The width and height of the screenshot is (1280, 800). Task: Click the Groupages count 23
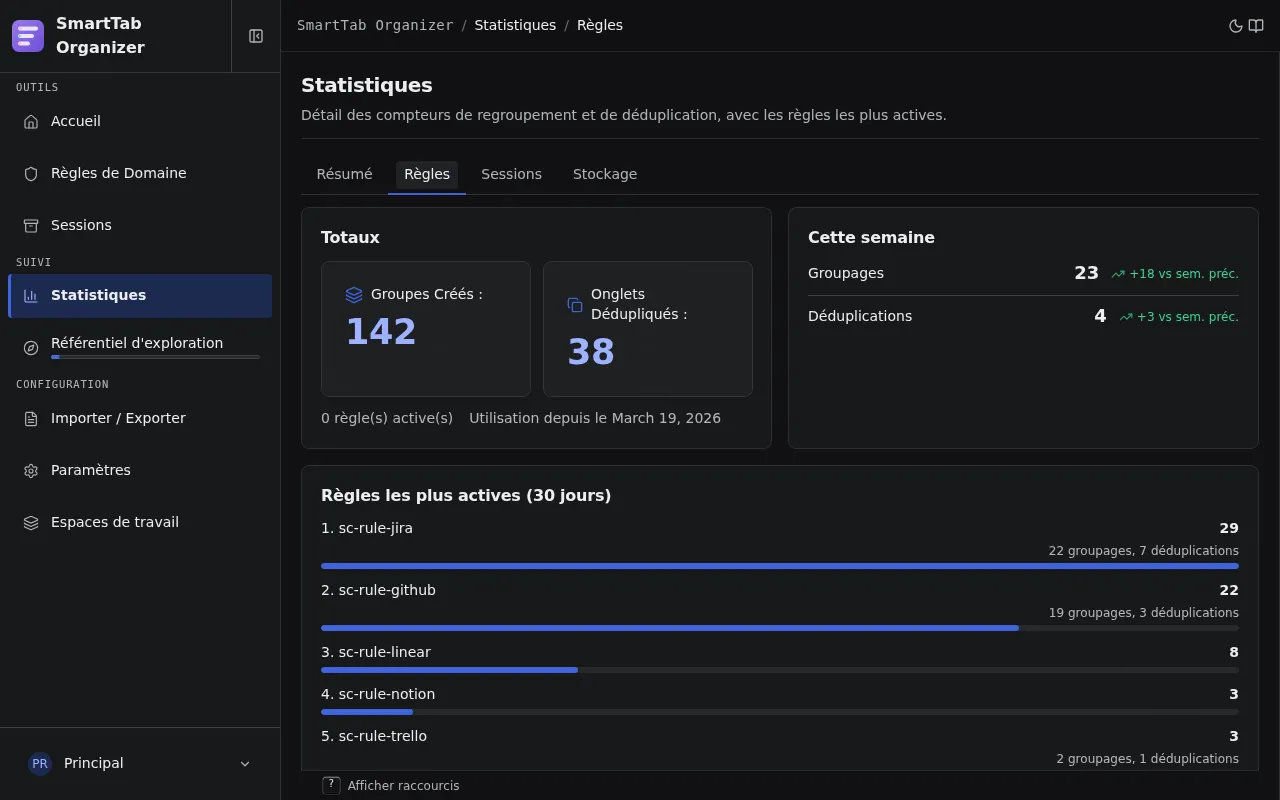click(x=1086, y=273)
